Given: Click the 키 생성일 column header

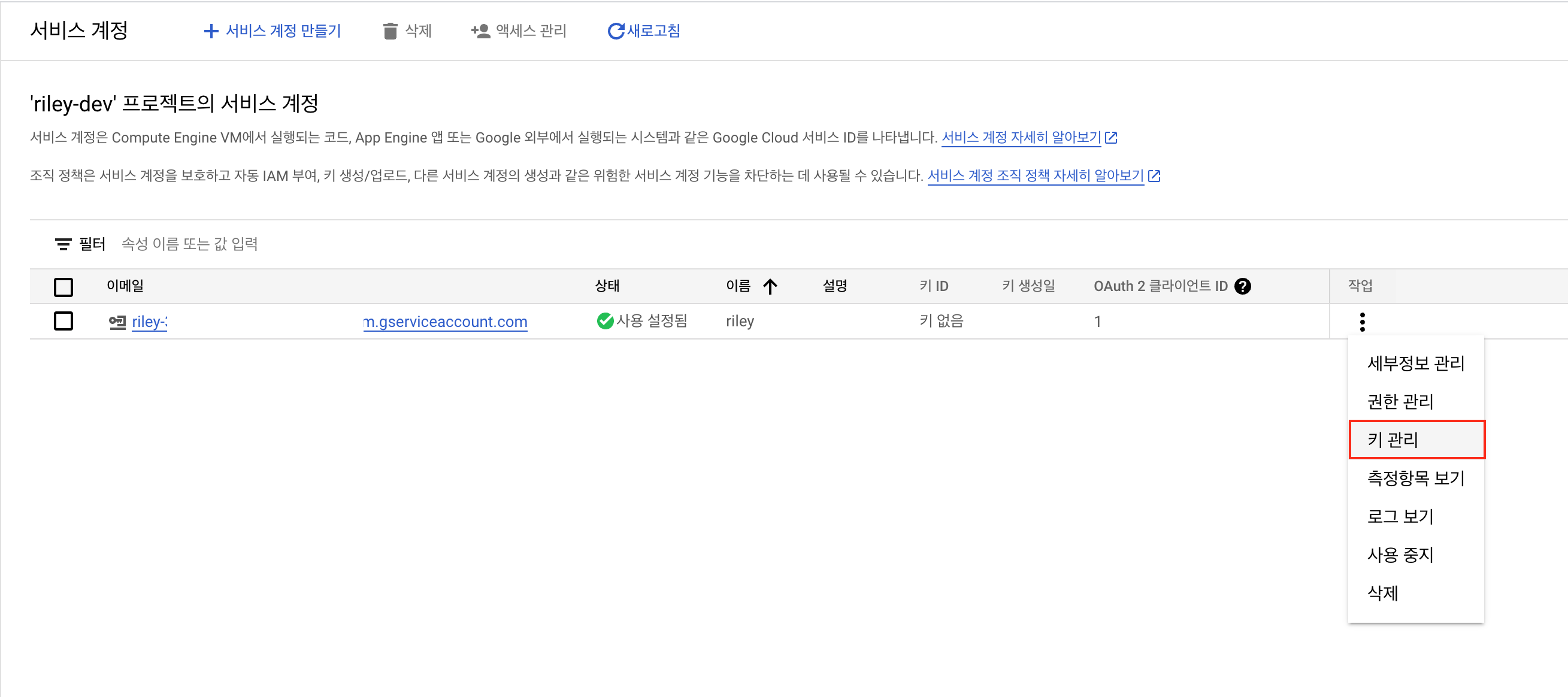Looking at the screenshot, I should click(x=1028, y=286).
